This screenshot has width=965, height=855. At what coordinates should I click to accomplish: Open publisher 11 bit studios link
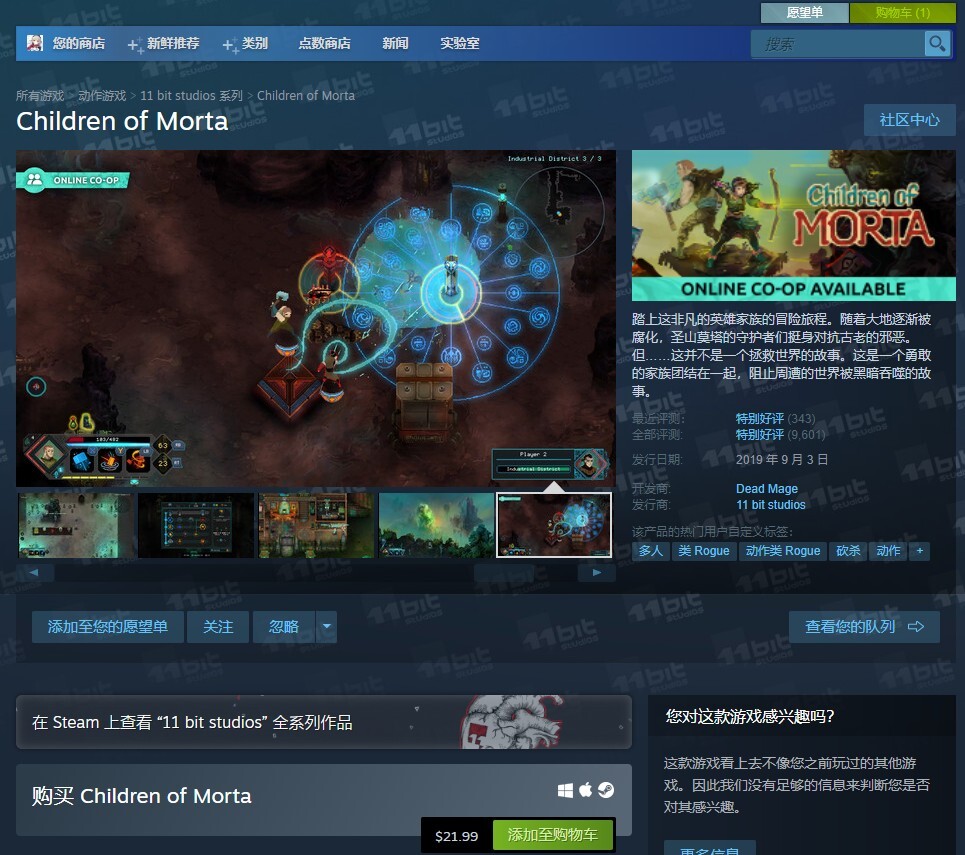click(x=771, y=505)
